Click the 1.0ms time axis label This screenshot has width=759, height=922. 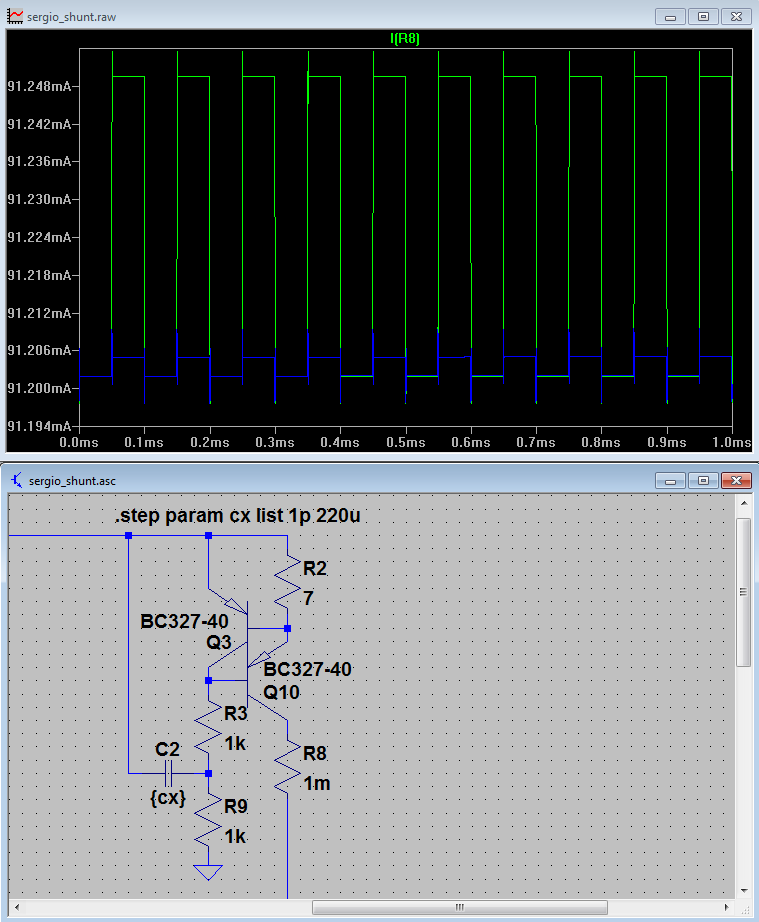pos(731,442)
